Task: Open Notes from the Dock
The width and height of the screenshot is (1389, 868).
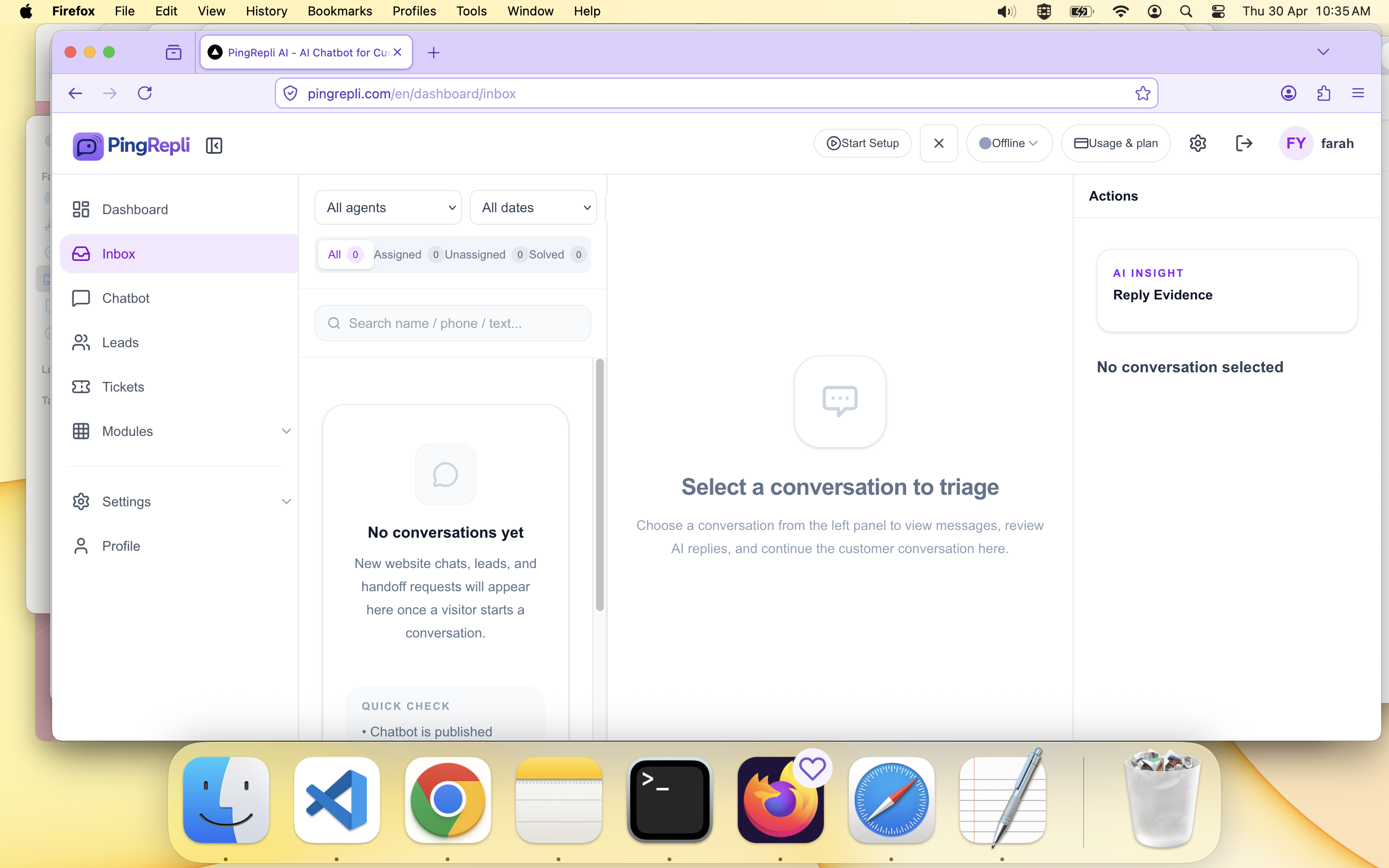Action: [558, 800]
